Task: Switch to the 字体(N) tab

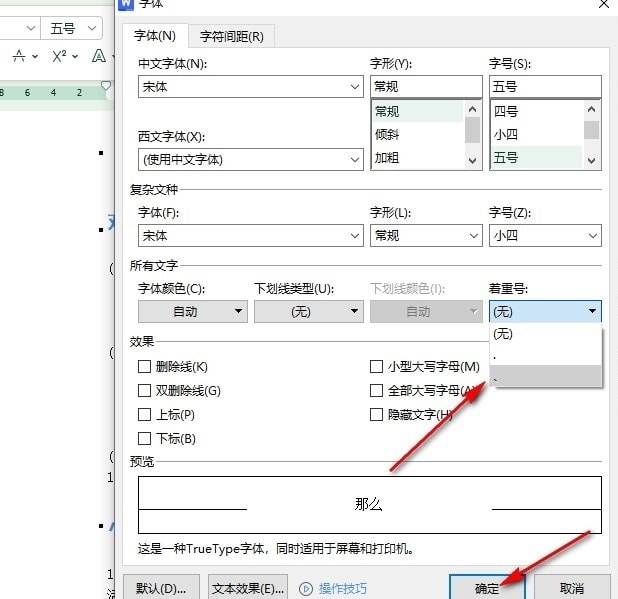Action: 155,36
